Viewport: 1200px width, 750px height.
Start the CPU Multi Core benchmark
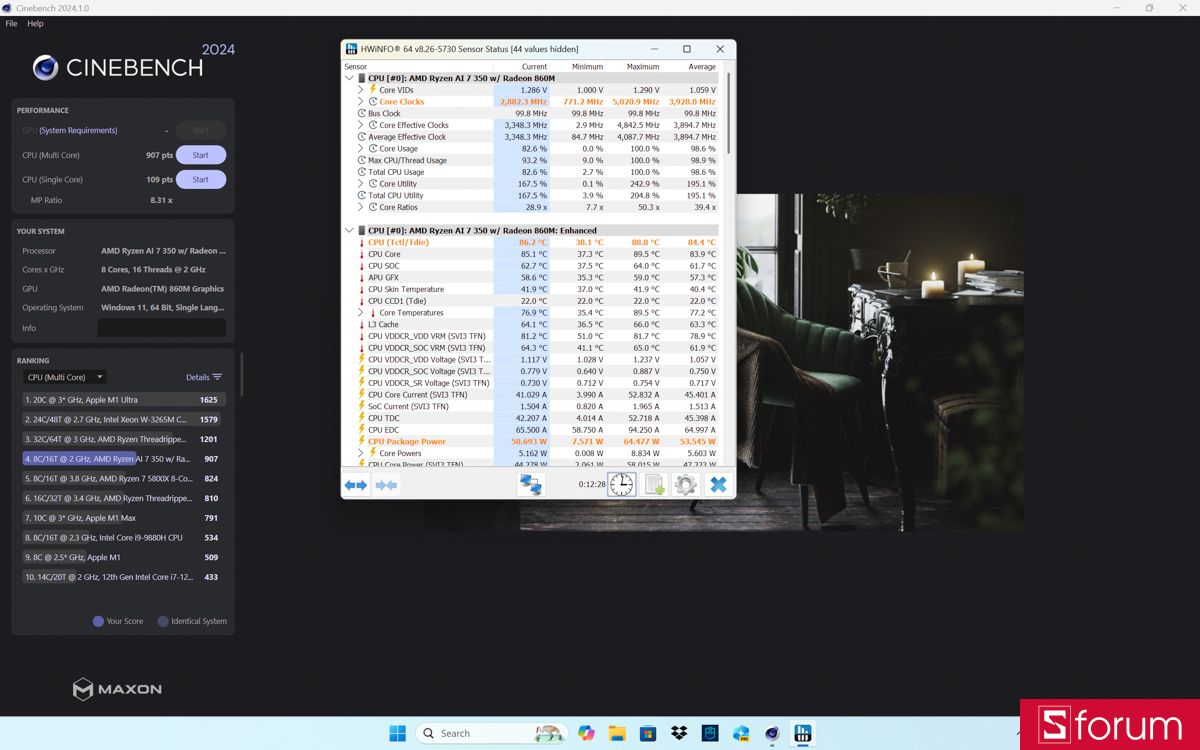click(200, 154)
